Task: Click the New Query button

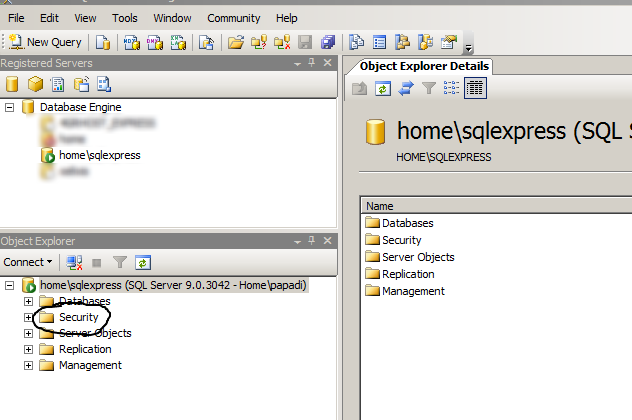Action: (x=45, y=42)
